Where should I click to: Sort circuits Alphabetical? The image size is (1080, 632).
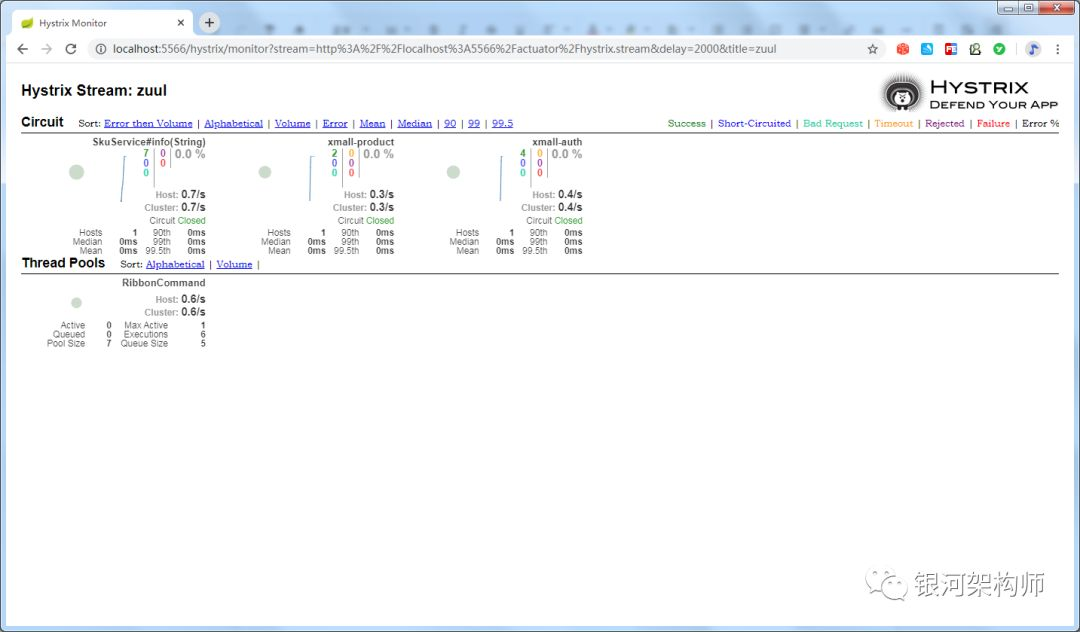[x=233, y=123]
